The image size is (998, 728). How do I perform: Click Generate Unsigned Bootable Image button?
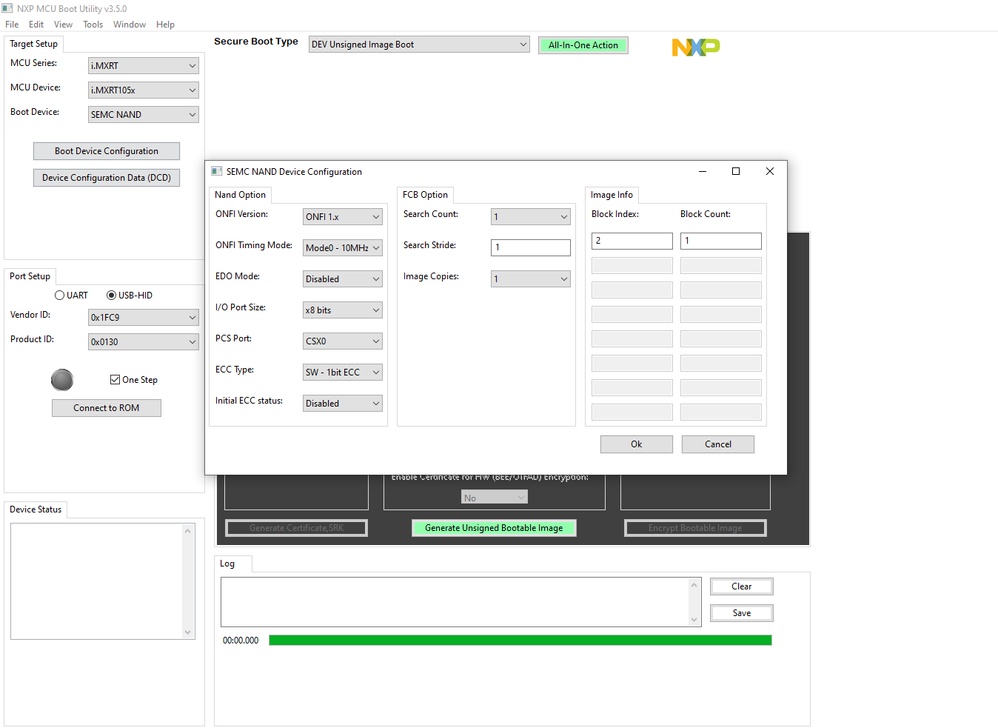[494, 528]
